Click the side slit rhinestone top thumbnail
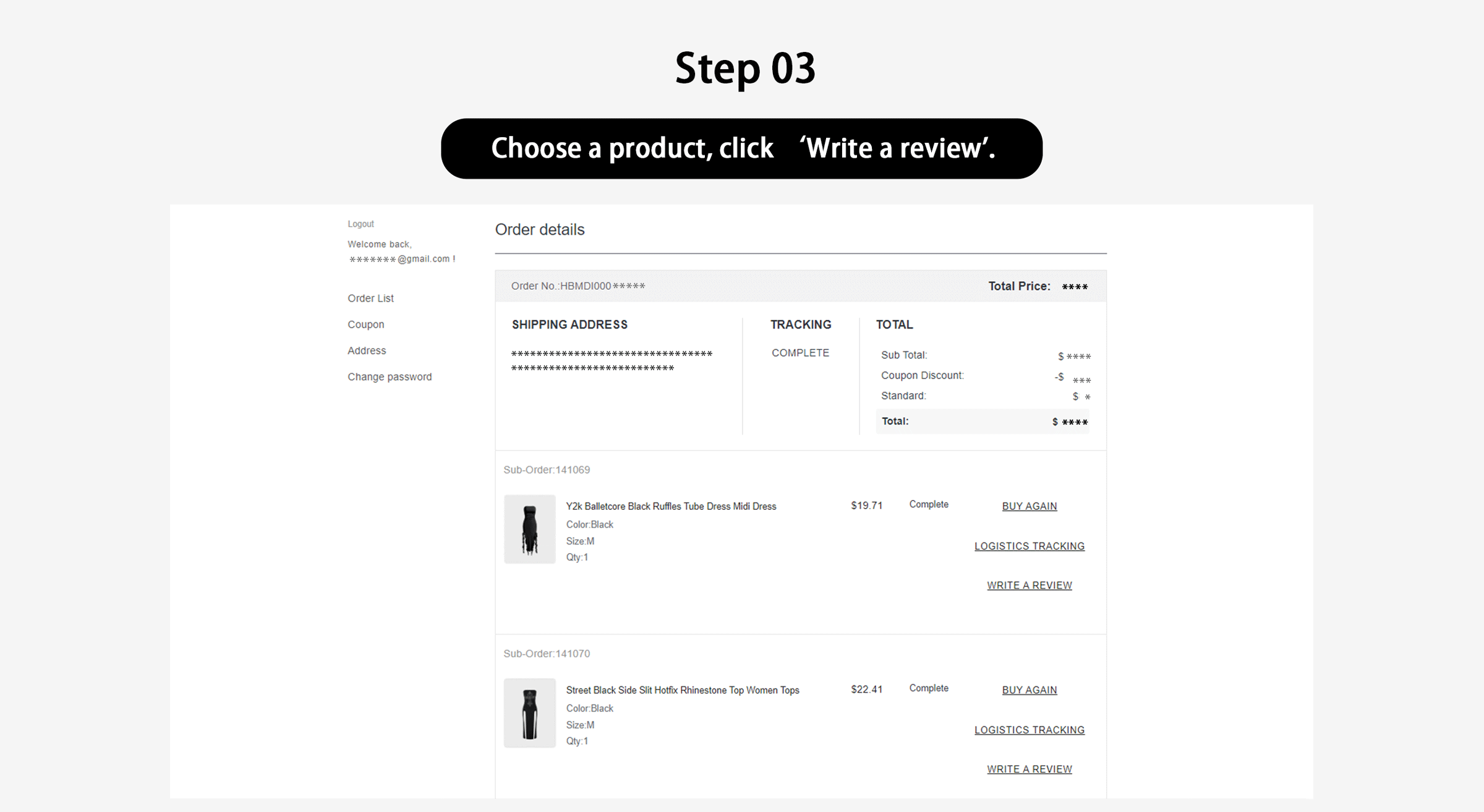This screenshot has width=1484, height=812. [x=529, y=713]
